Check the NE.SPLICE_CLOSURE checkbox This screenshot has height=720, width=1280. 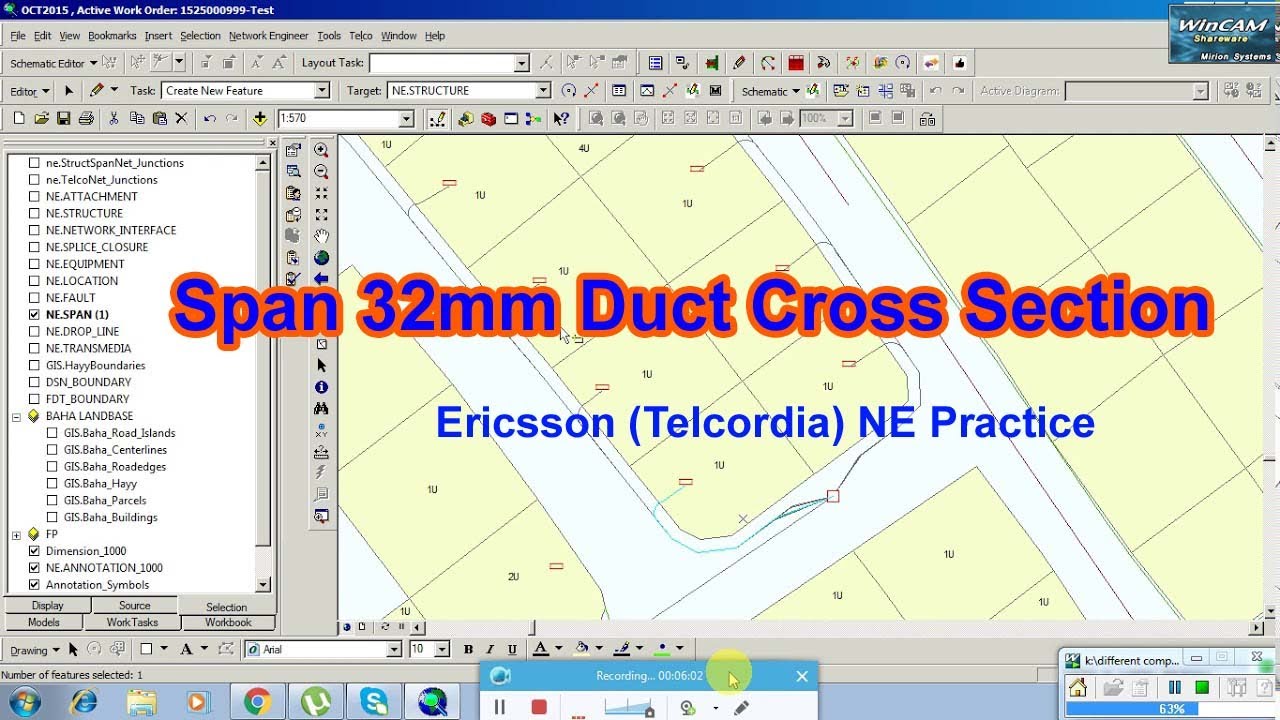click(35, 247)
